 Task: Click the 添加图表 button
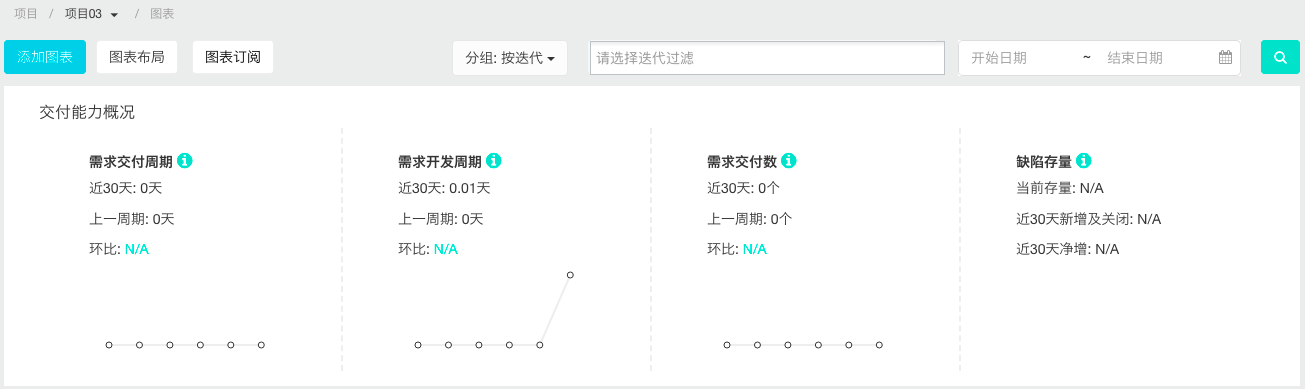tap(45, 57)
